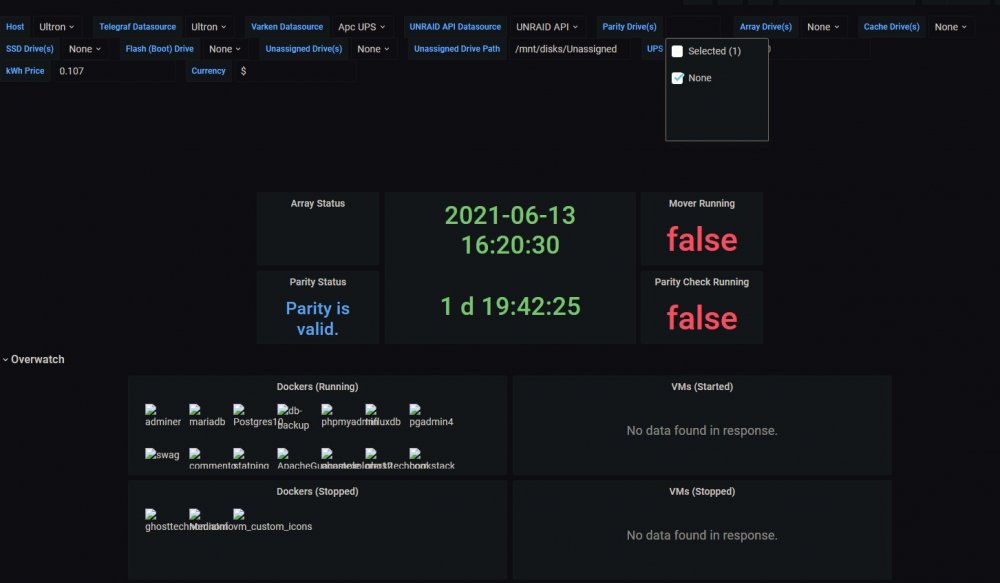Open the Host Ultron dropdown
Screen dimensions: 1000x583
56,27
